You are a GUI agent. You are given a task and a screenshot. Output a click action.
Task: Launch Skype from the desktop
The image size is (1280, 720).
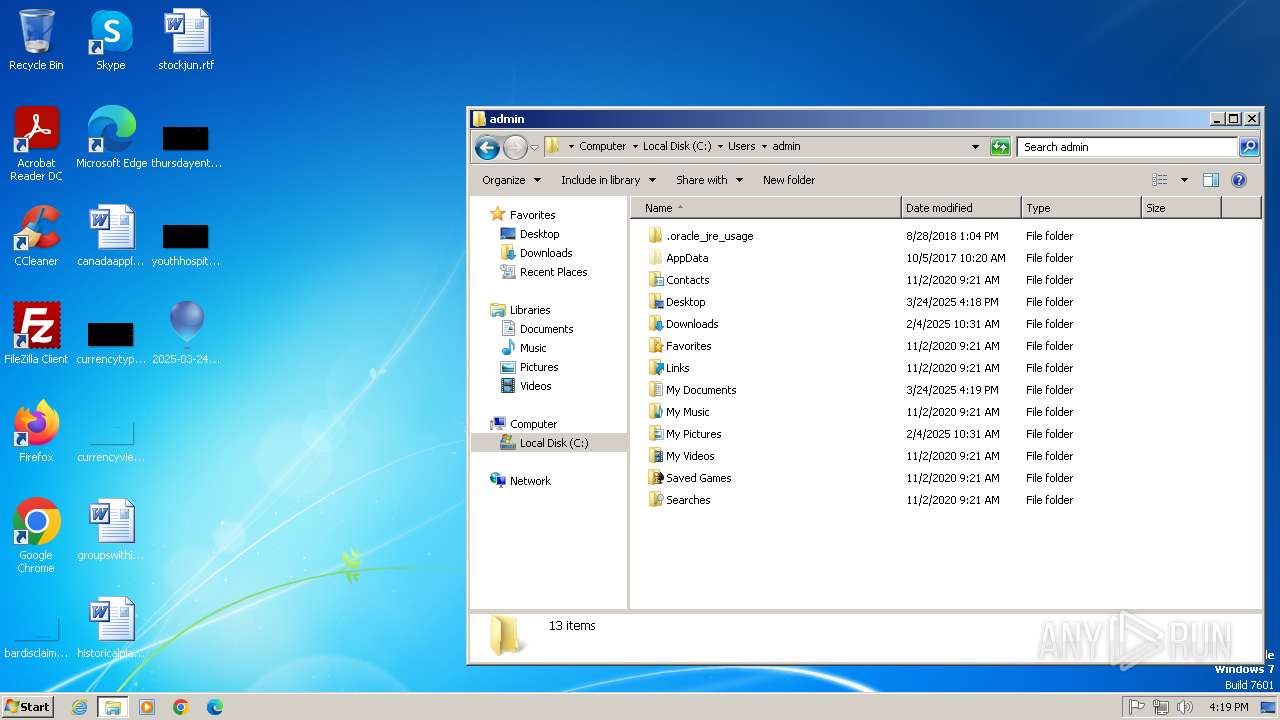[110, 40]
